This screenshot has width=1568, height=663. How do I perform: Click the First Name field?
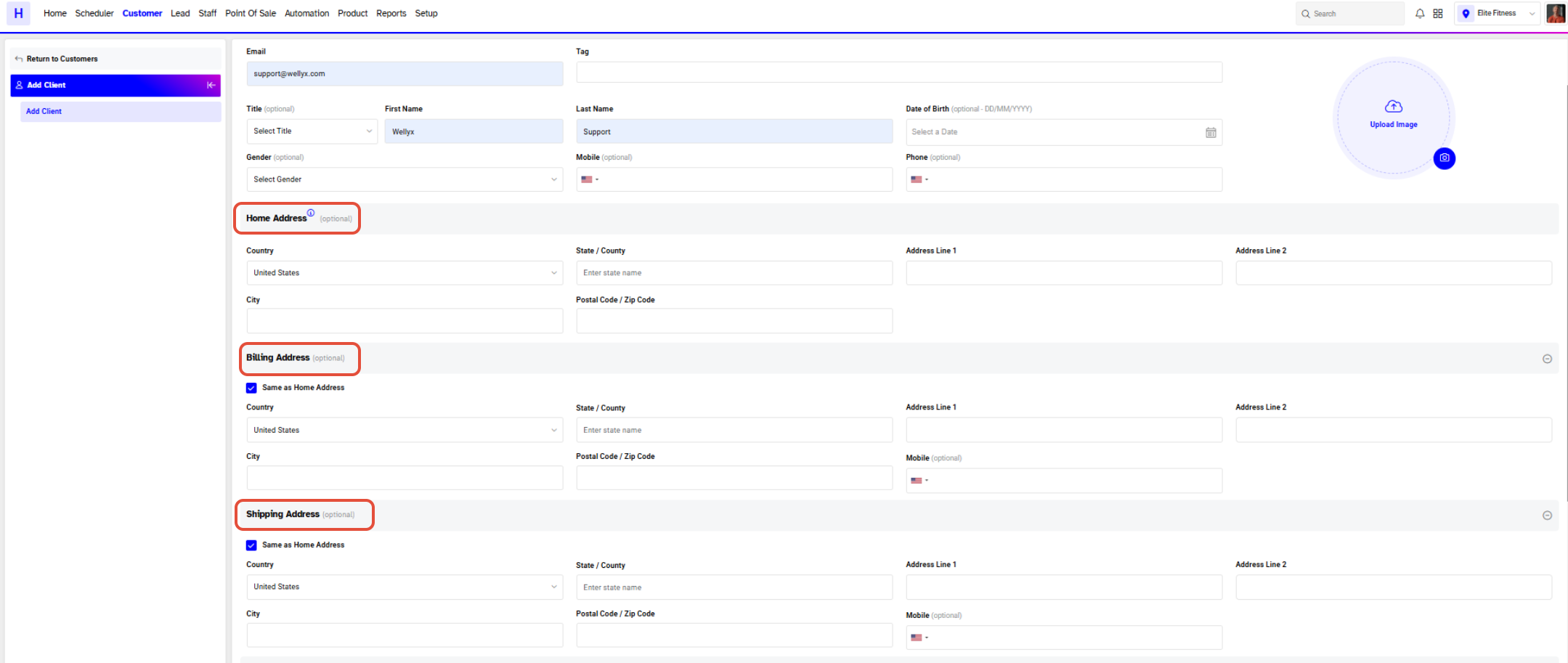[x=474, y=131]
